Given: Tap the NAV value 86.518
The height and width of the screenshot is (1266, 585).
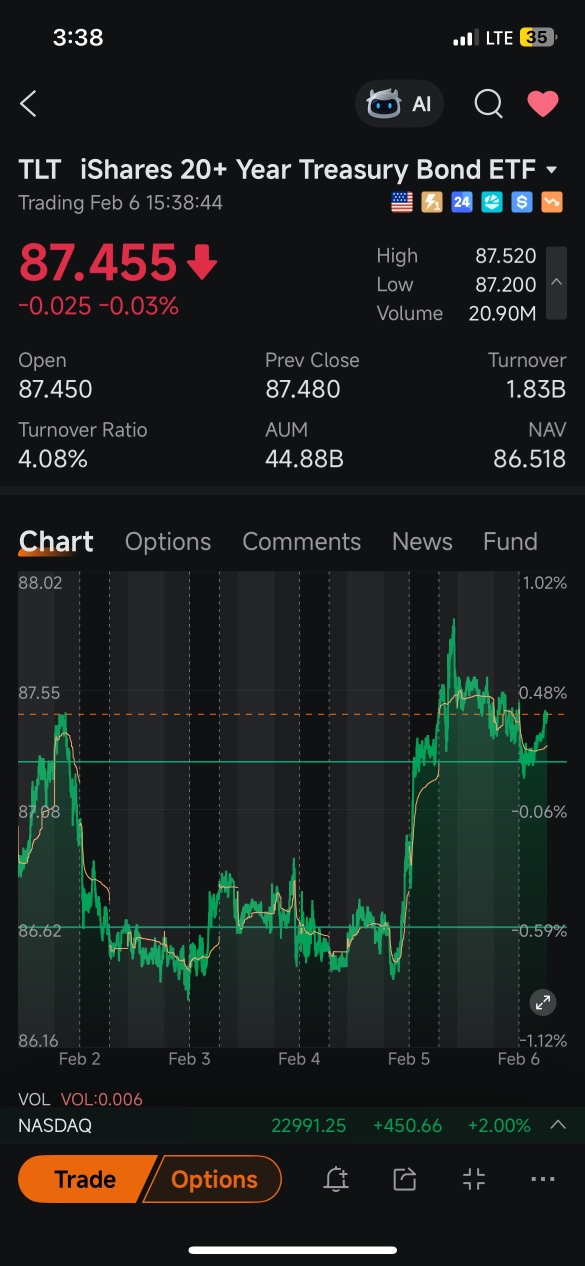Looking at the screenshot, I should pyautogui.click(x=530, y=459).
